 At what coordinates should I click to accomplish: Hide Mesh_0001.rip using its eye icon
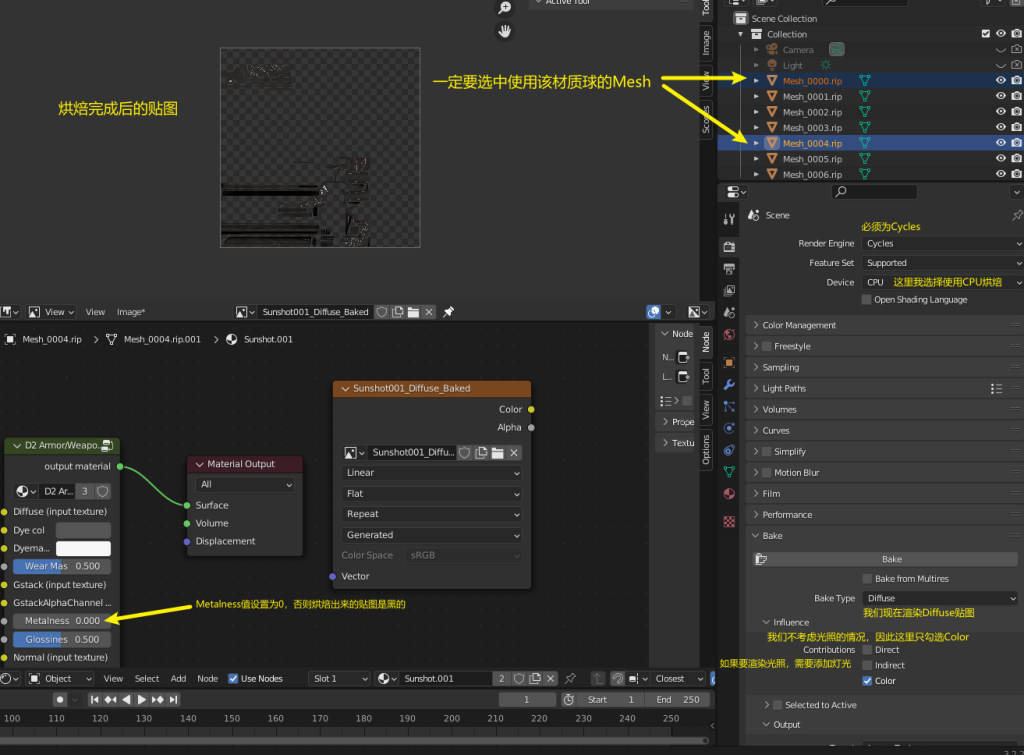point(1000,97)
